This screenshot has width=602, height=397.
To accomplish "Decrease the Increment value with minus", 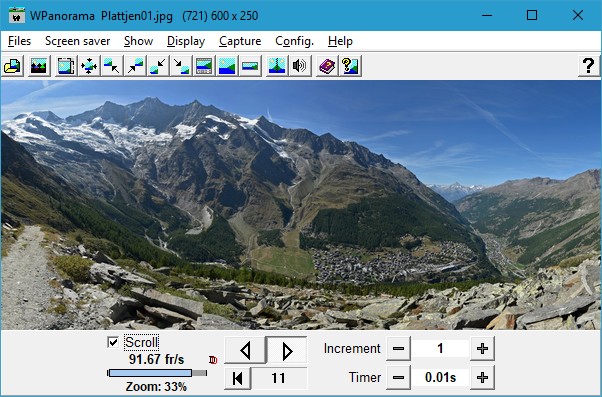I will (398, 349).
